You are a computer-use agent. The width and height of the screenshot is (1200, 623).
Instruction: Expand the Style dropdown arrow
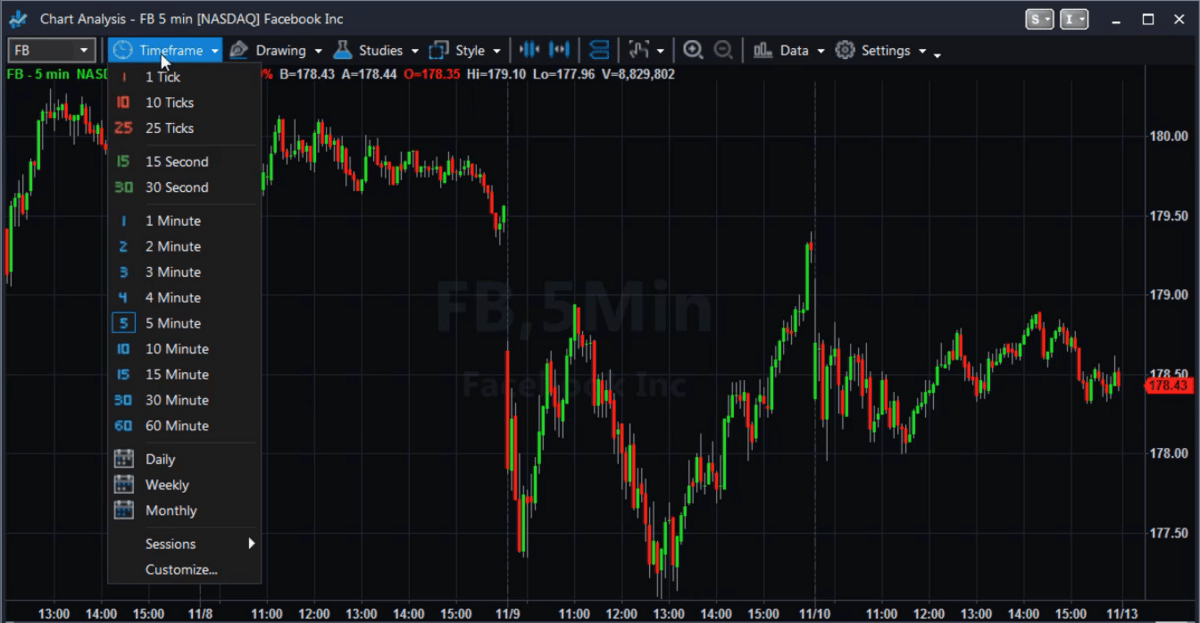[496, 51]
